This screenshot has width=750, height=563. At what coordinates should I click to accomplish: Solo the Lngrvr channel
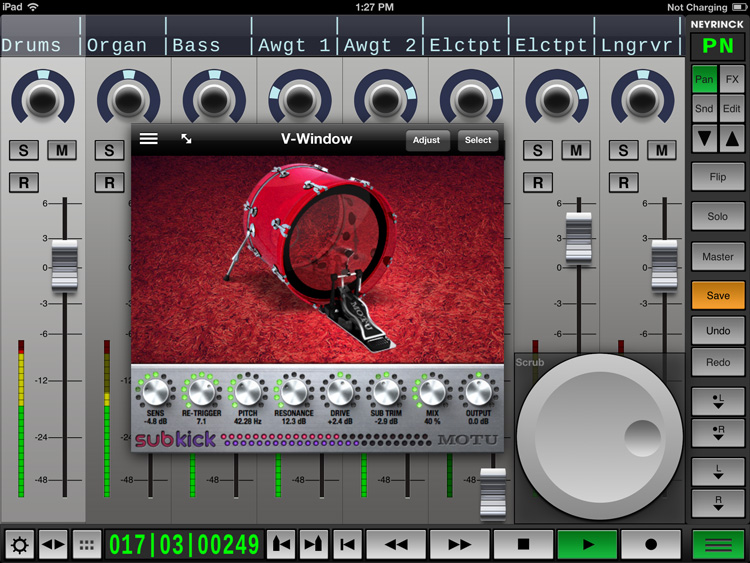click(x=623, y=150)
